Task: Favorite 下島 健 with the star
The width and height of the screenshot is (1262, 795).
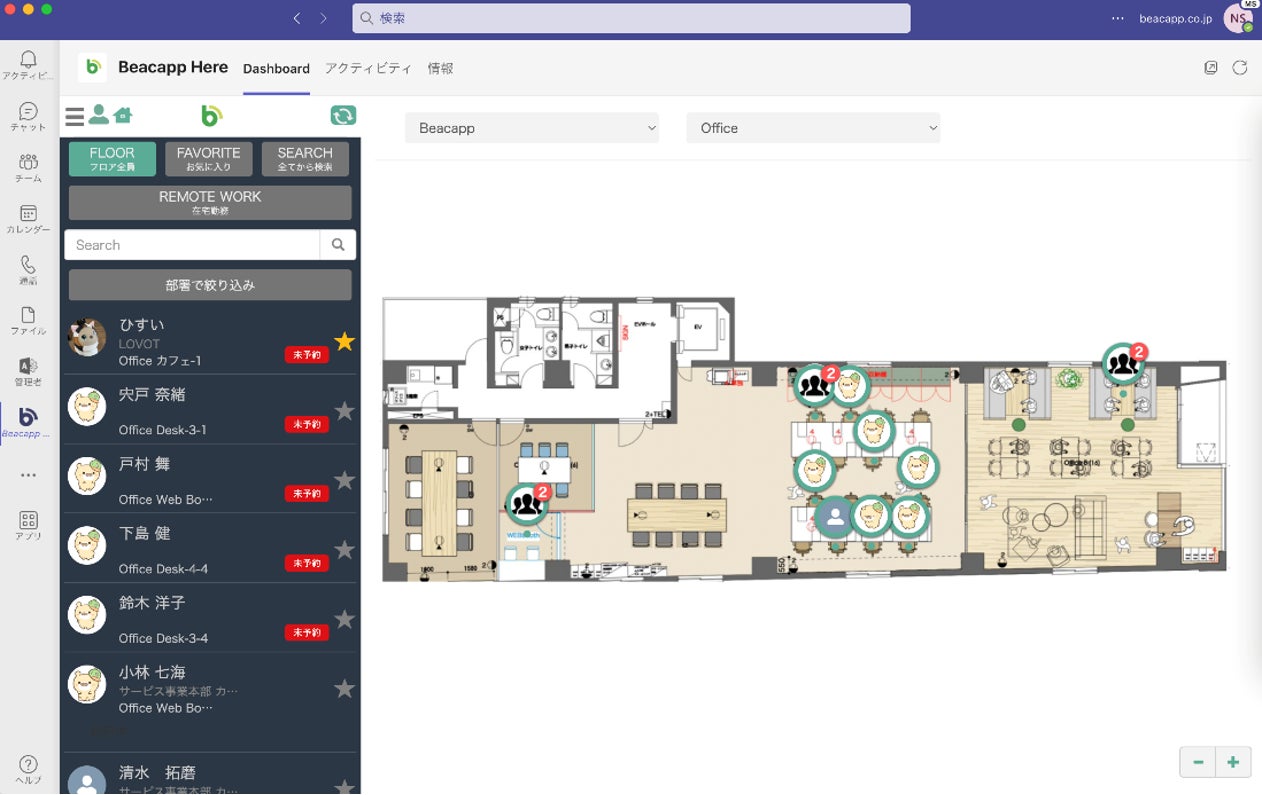Action: tap(345, 550)
